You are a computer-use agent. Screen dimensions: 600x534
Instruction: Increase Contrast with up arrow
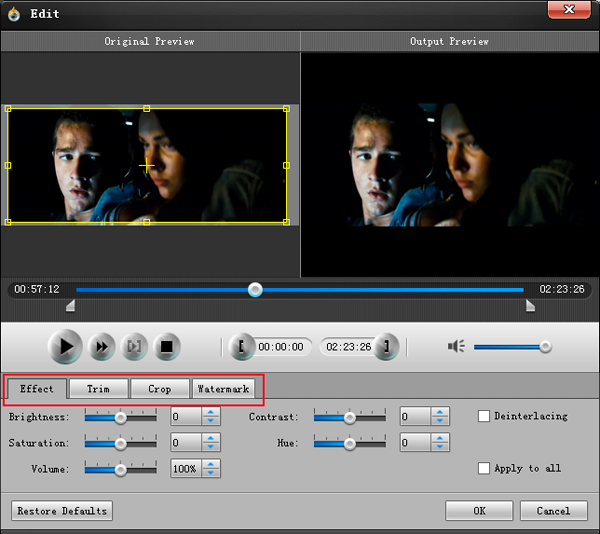point(440,412)
